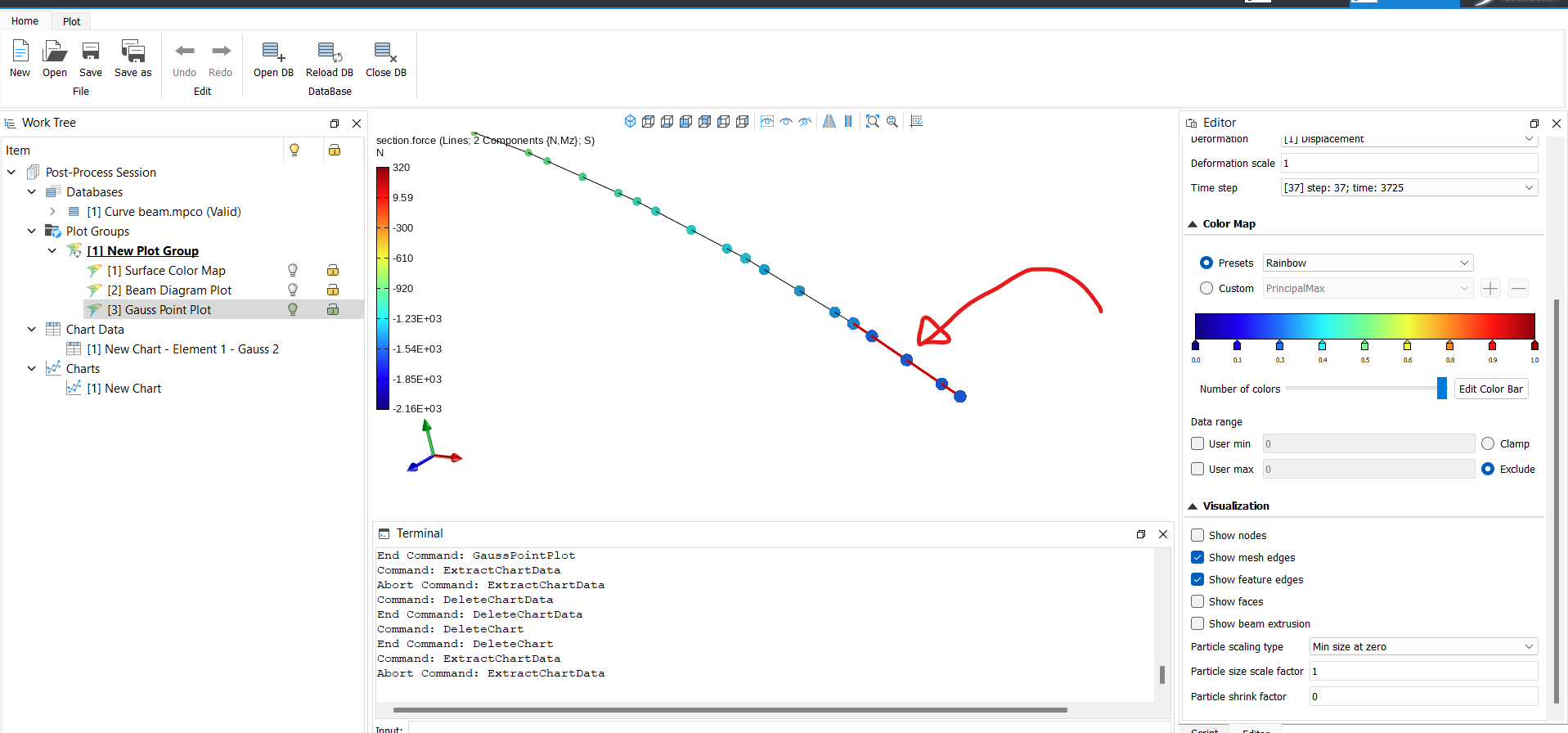
Task: Collapse the Visualization section
Action: point(1193,506)
